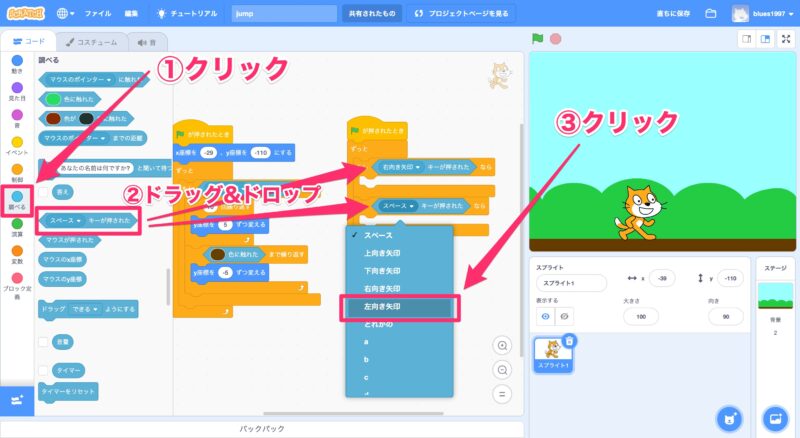This screenshot has height=438, width=800.
Task: Switch to the コスチューム tab
Action: point(89,41)
